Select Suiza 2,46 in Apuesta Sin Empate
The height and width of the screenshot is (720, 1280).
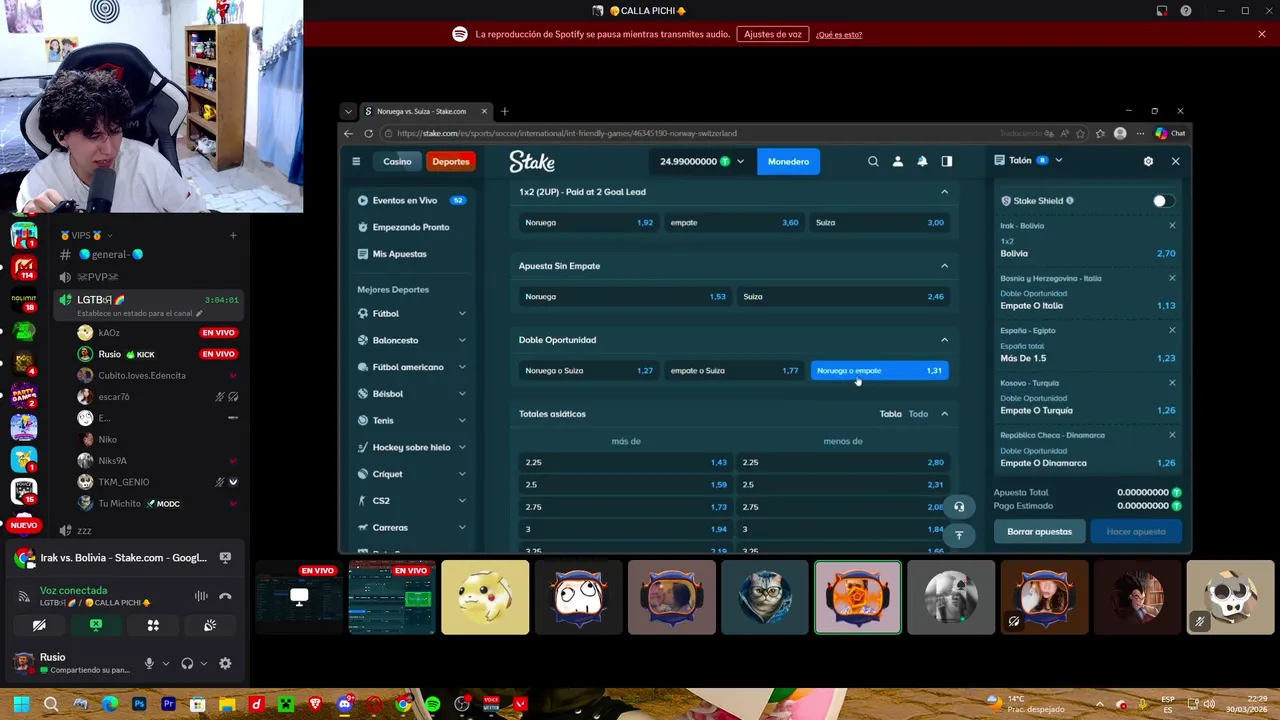[x=843, y=296]
